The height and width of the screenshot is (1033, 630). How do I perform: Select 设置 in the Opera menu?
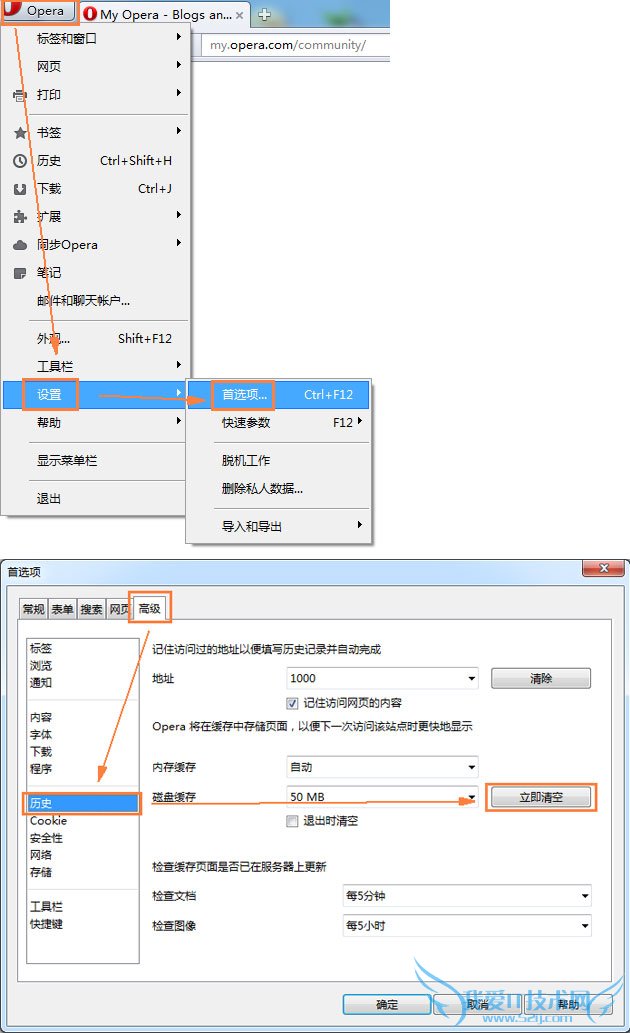point(96,394)
